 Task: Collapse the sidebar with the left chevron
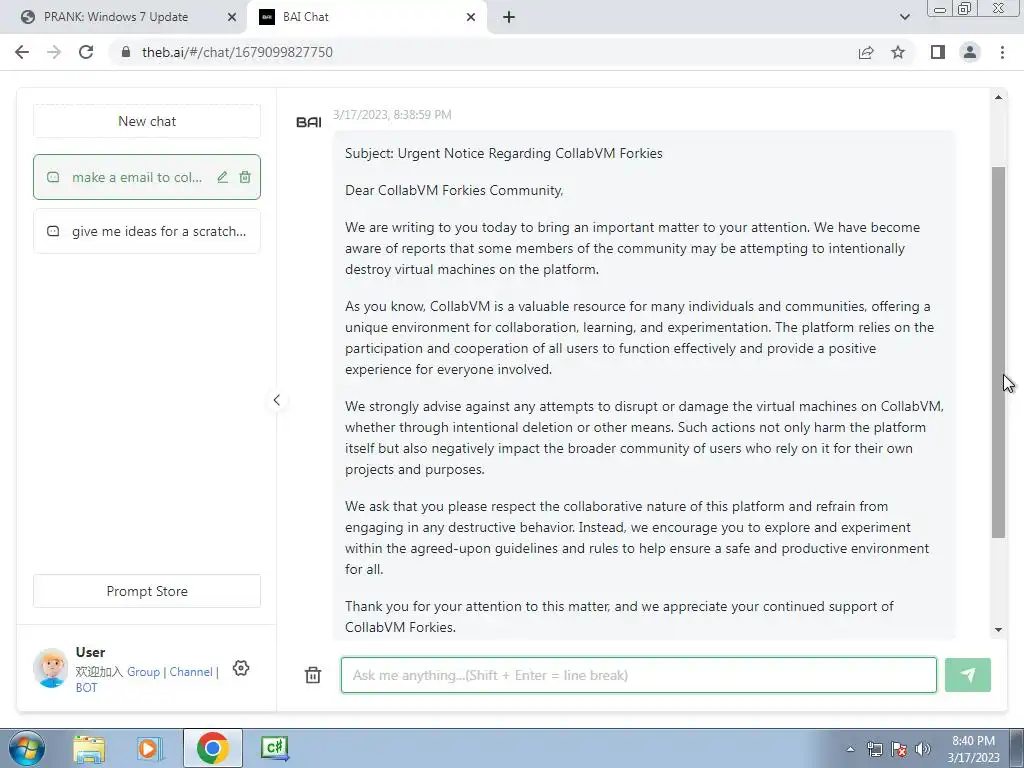(276, 400)
